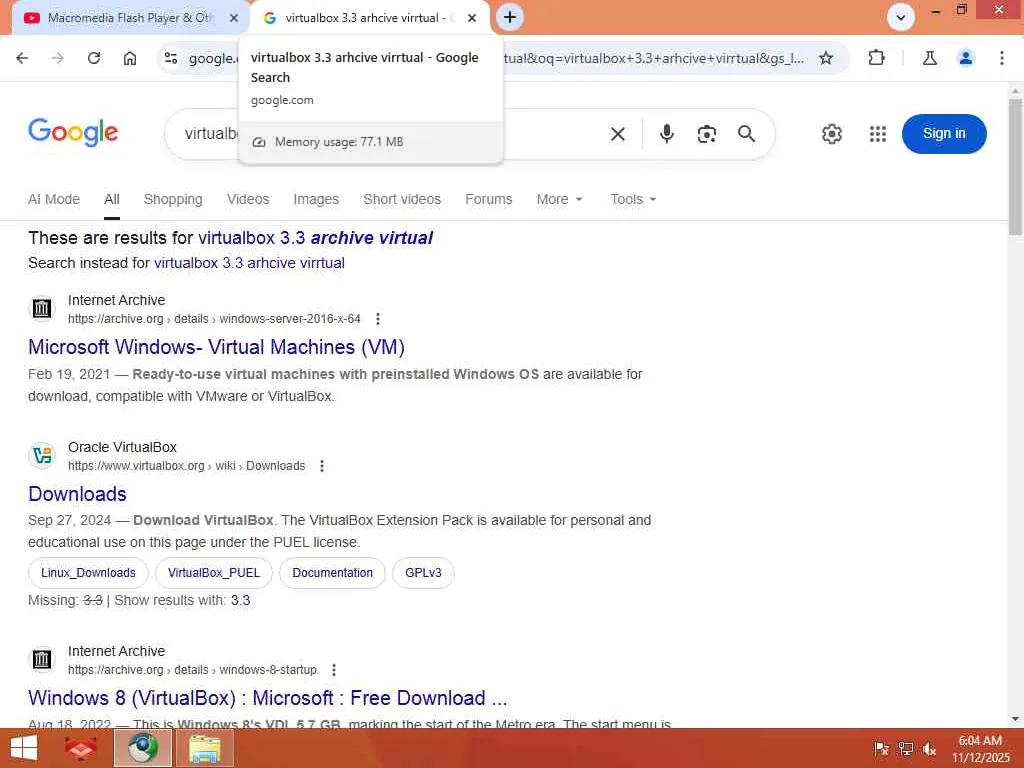
Task: Switch to Short videos results
Action: [402, 199]
